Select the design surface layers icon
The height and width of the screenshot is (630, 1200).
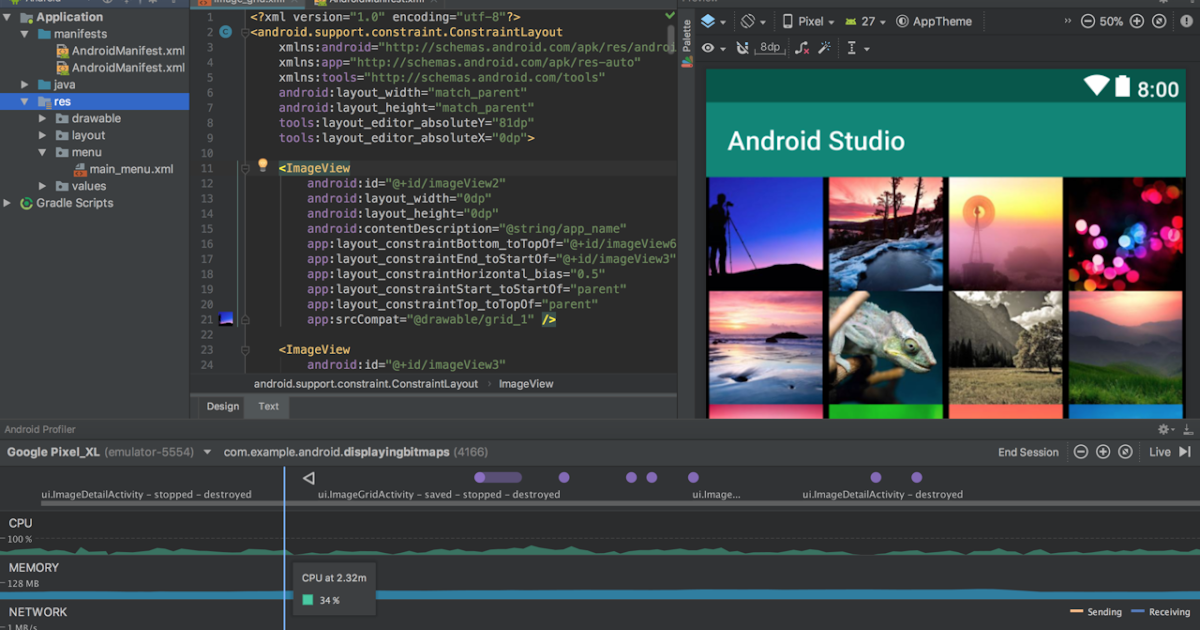click(709, 21)
